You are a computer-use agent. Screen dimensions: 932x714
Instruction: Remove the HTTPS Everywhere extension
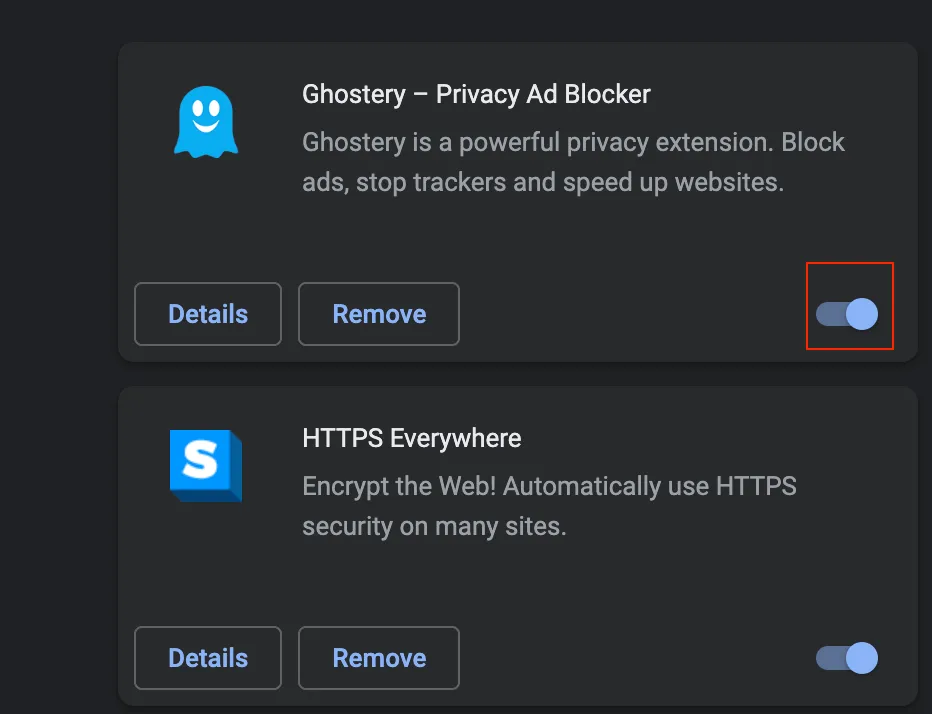click(x=379, y=658)
